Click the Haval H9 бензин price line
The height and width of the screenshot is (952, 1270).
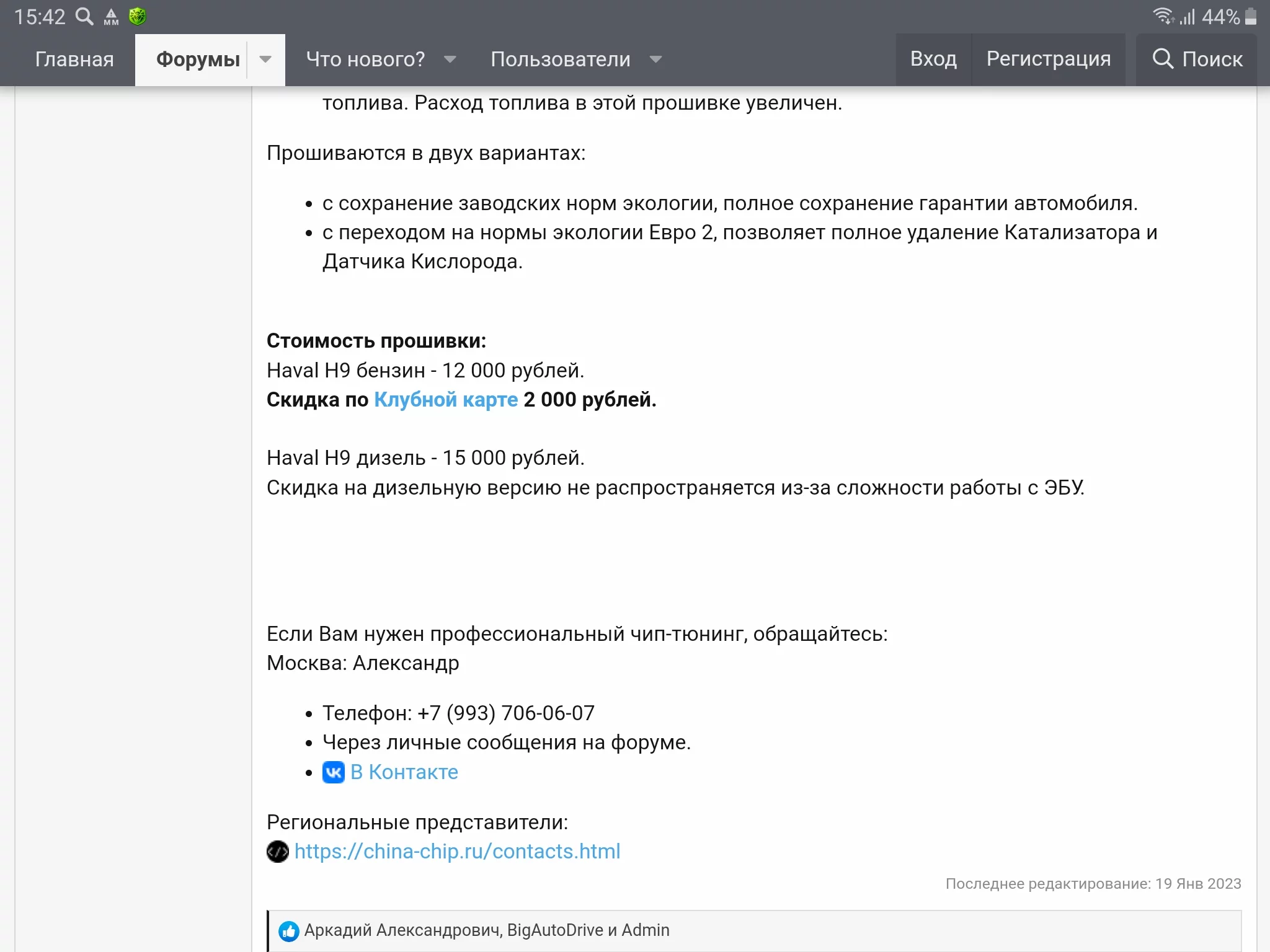pos(425,371)
